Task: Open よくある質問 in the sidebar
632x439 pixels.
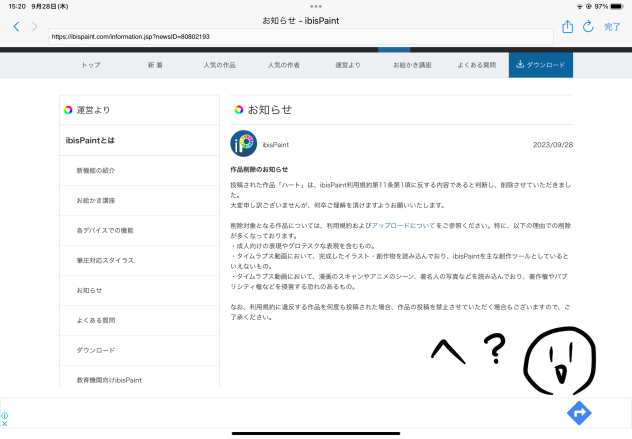Action: pos(96,320)
